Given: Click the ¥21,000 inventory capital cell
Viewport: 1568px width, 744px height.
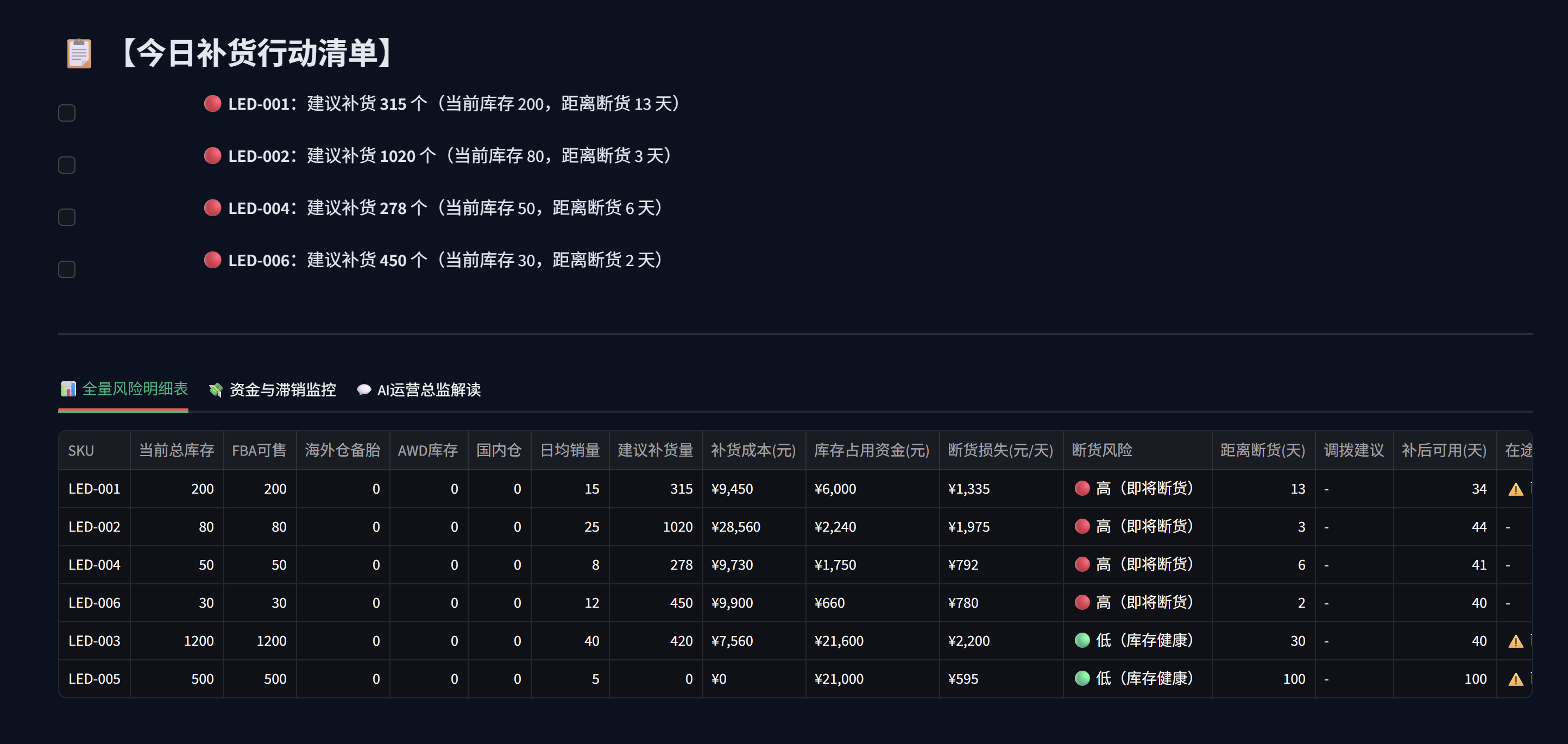Looking at the screenshot, I should 872,679.
